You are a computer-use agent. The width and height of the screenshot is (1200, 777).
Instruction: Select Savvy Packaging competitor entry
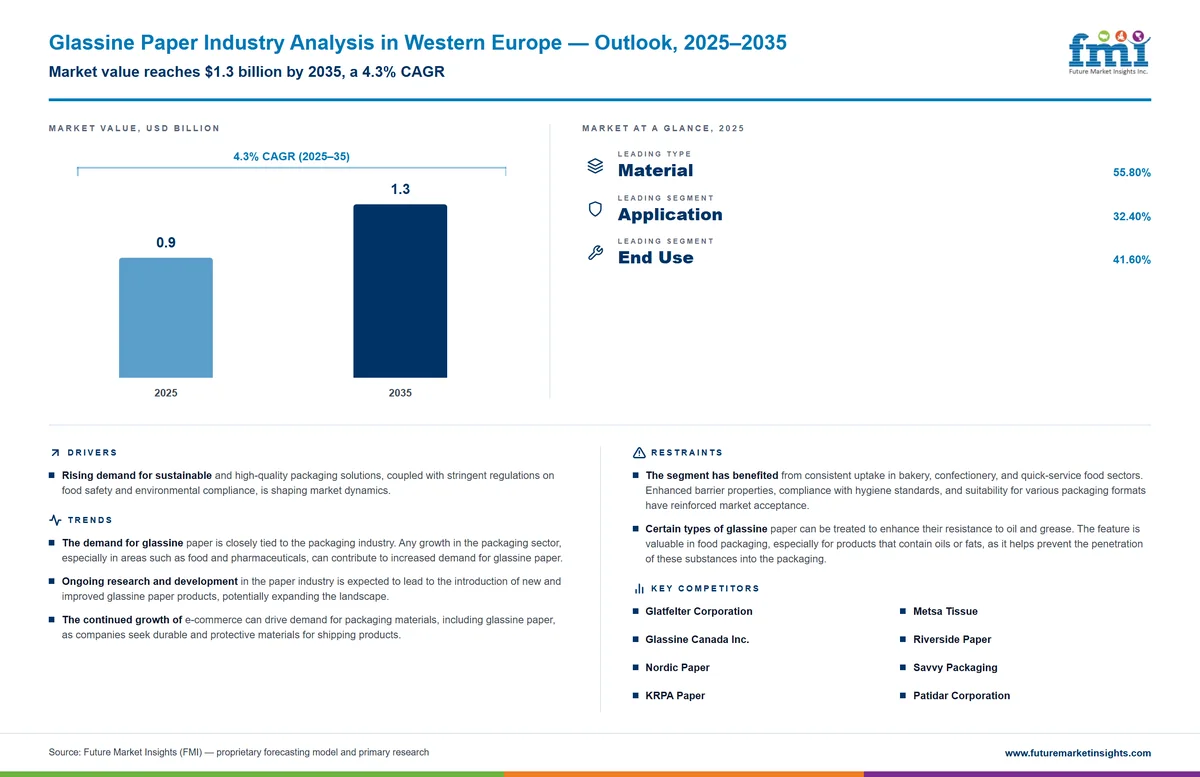click(955, 667)
